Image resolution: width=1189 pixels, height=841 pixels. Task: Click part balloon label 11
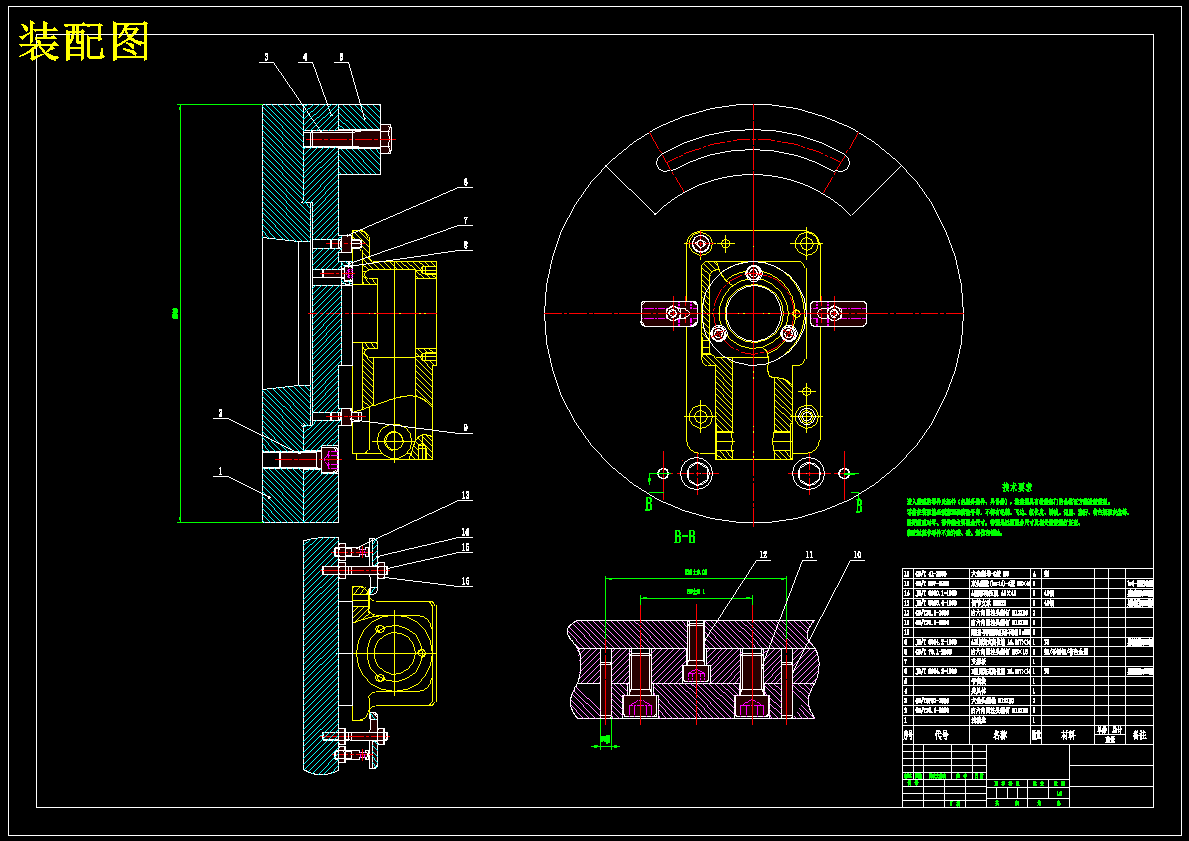(x=809, y=555)
